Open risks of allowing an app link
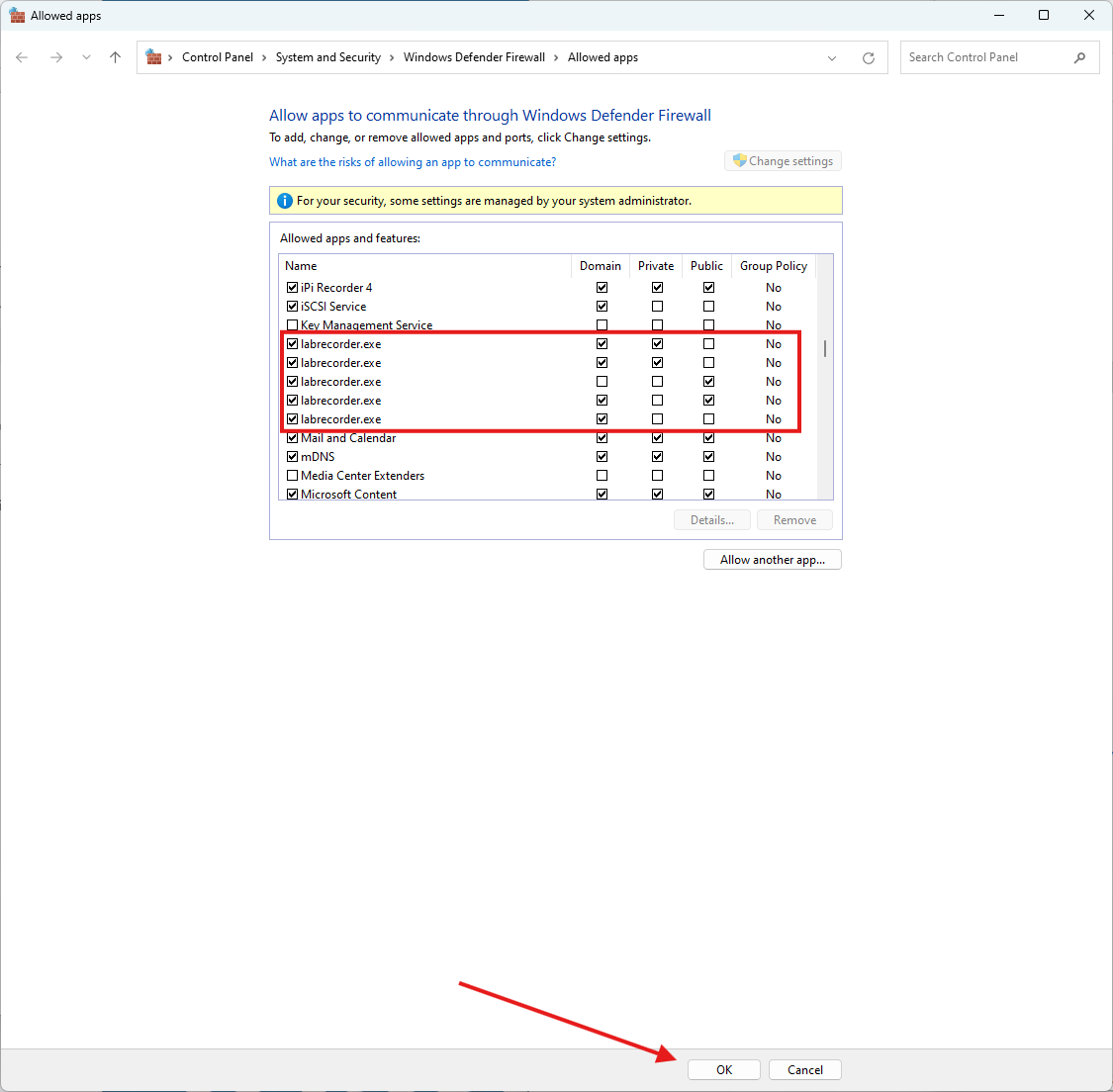This screenshot has width=1113, height=1092. pos(413,162)
